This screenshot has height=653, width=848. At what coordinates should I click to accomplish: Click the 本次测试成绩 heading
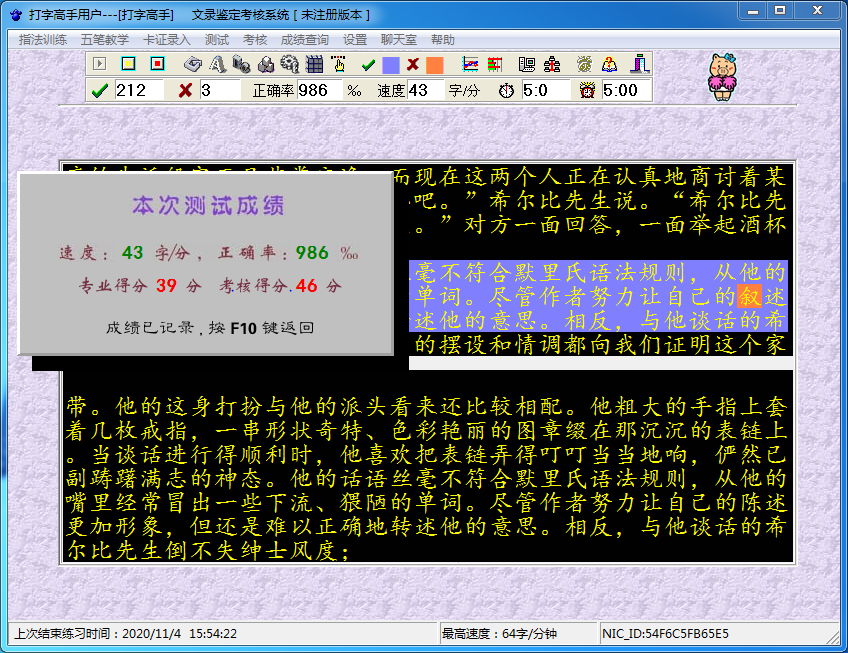[208, 206]
